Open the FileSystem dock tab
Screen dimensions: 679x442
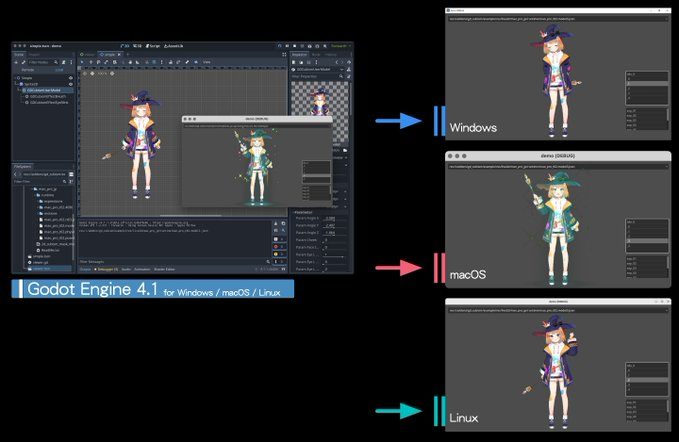pos(23,166)
